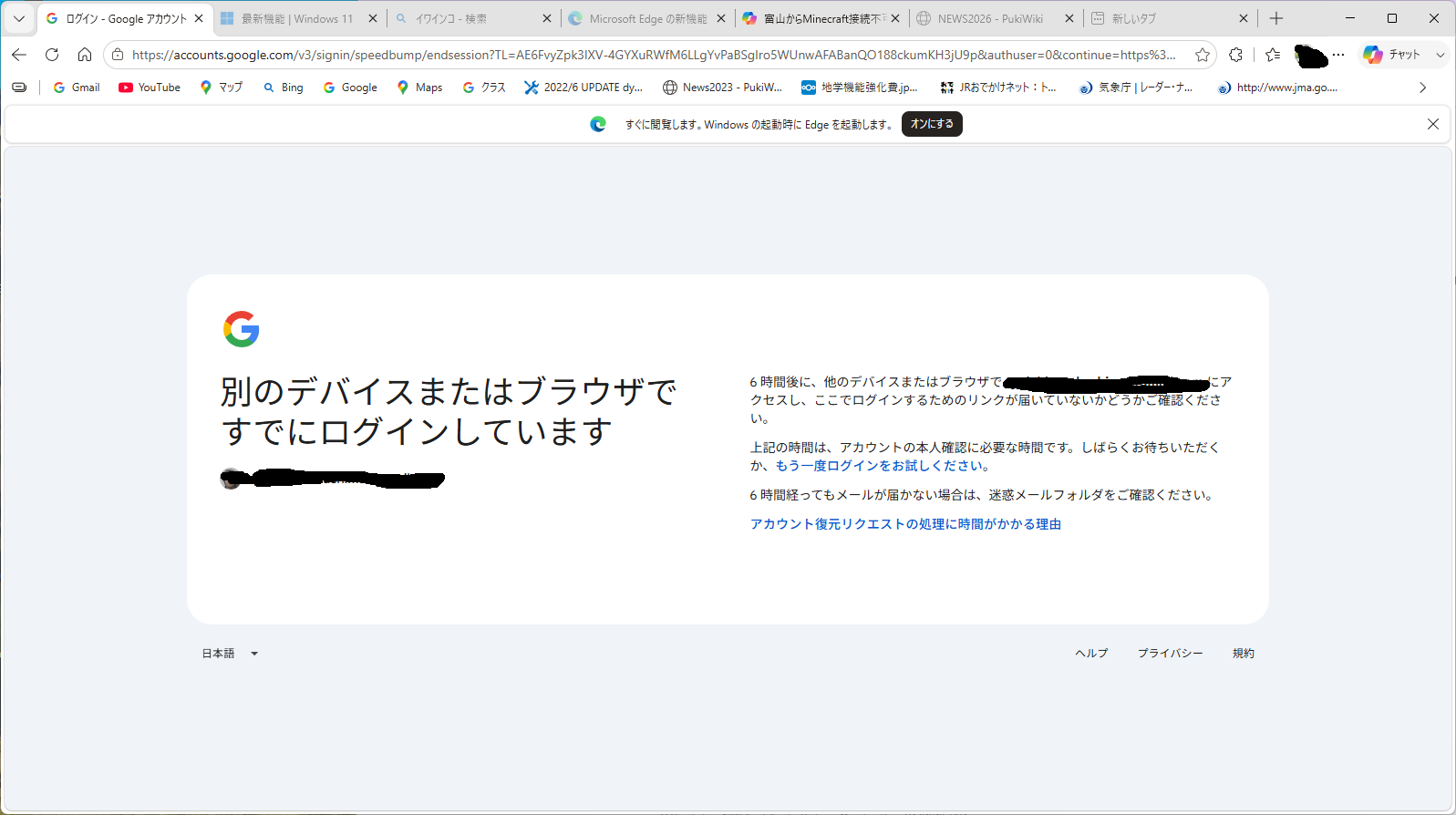Dismiss the Edge startup notification bar
Image resolution: width=1456 pixels, height=815 pixels.
point(1433,124)
